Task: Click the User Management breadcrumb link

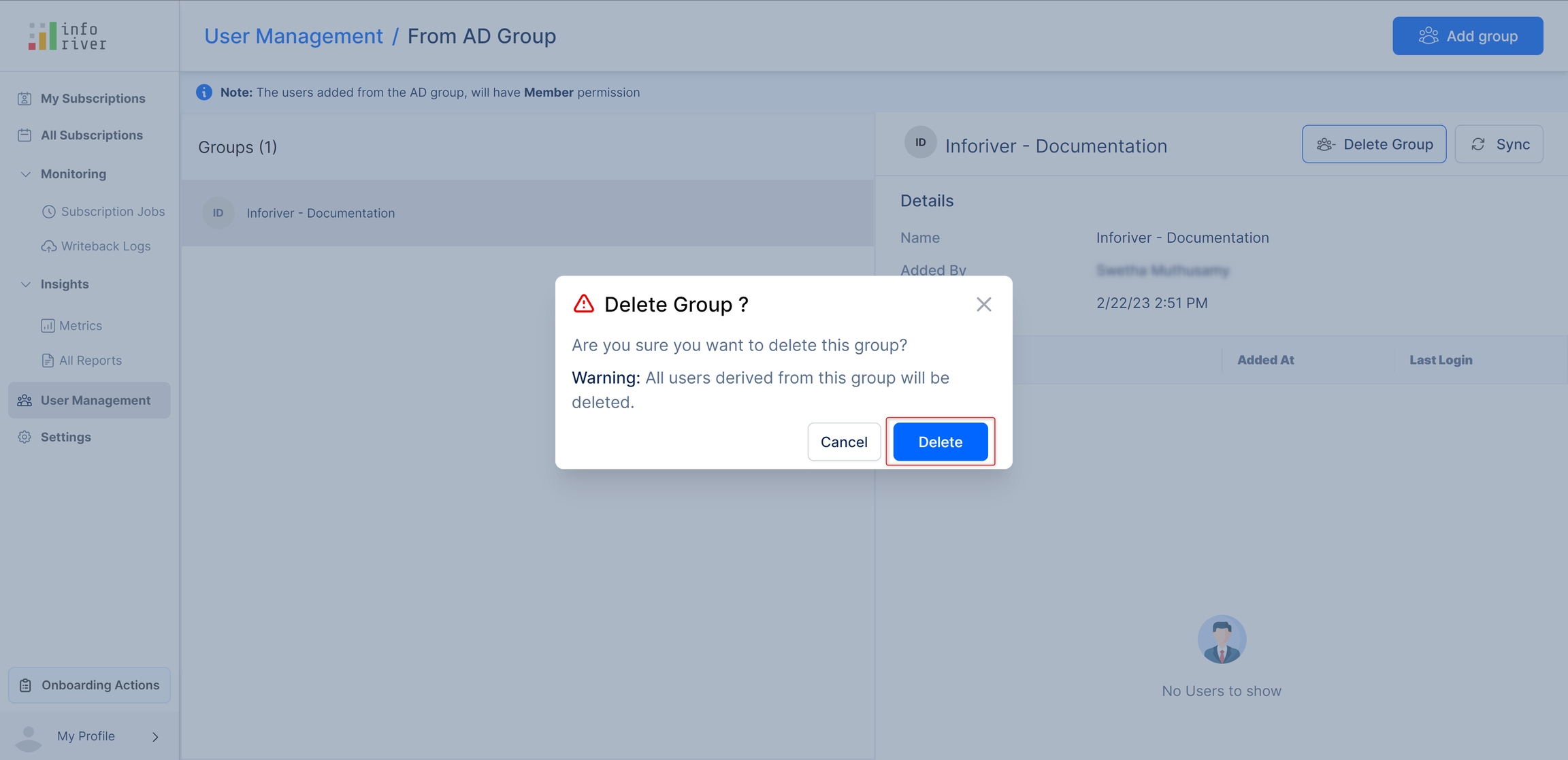Action: point(293,36)
